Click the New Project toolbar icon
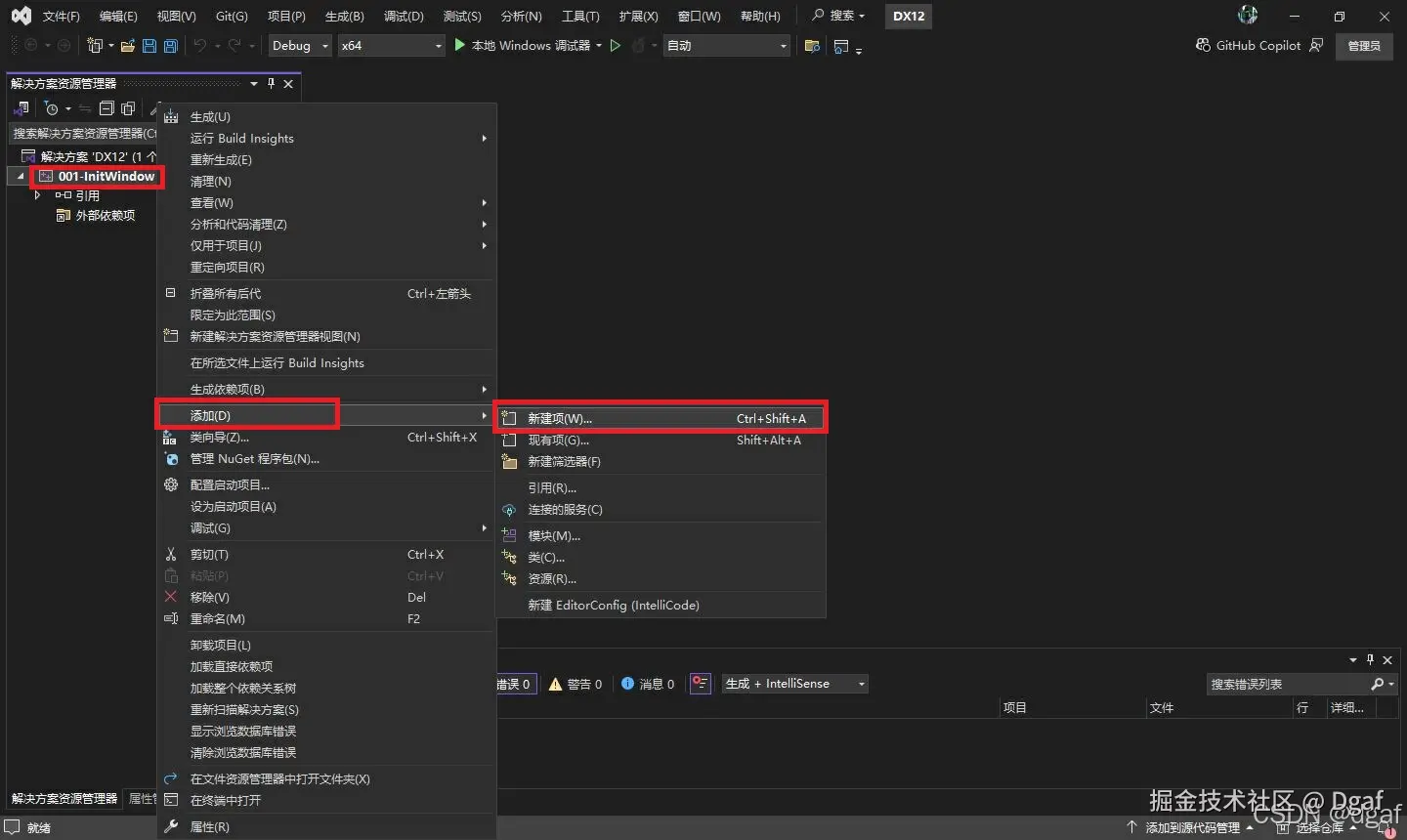 (95, 46)
